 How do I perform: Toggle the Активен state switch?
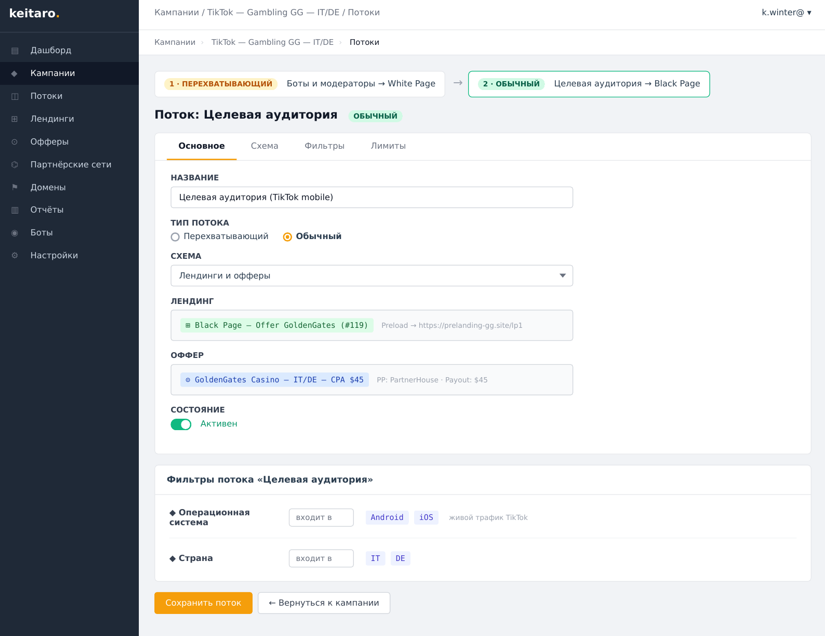181,424
